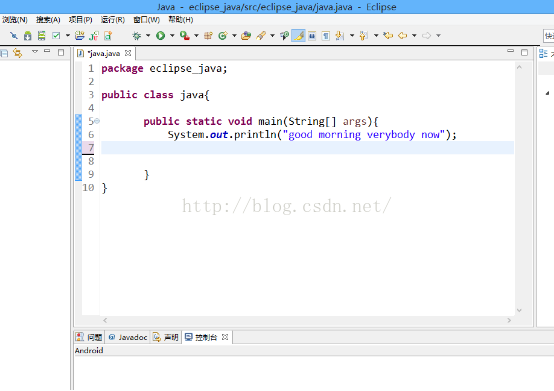
Task: Start debugging with the bug icon
Action: pos(137,36)
